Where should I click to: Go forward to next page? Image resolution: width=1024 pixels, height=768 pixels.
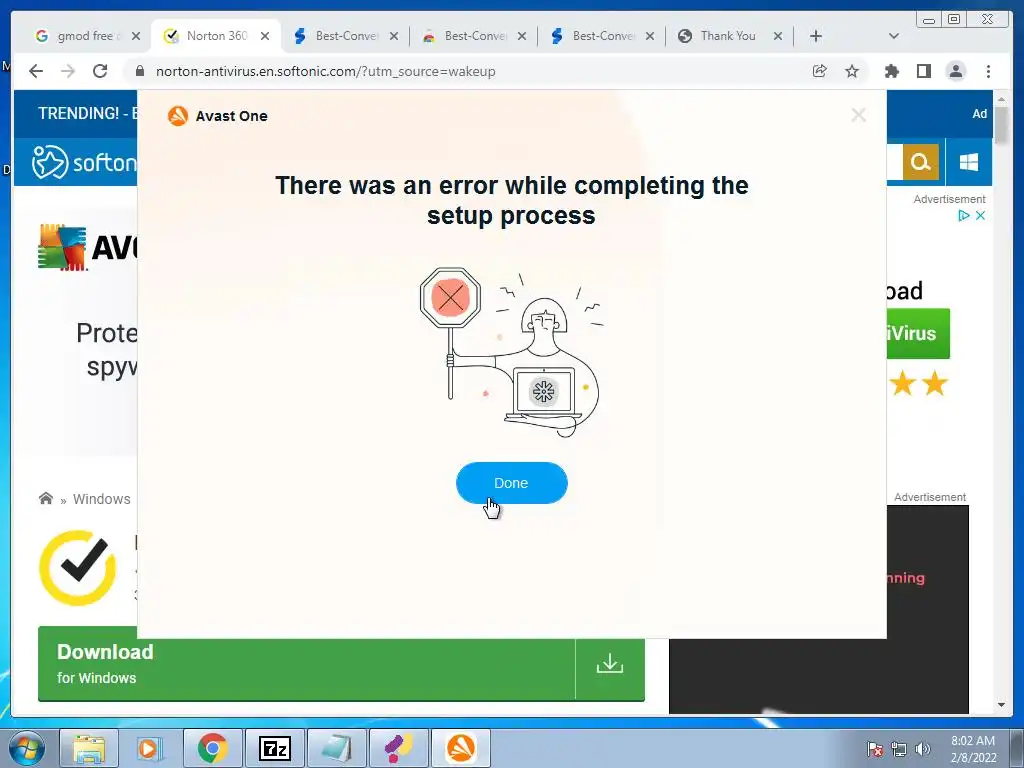pos(68,71)
